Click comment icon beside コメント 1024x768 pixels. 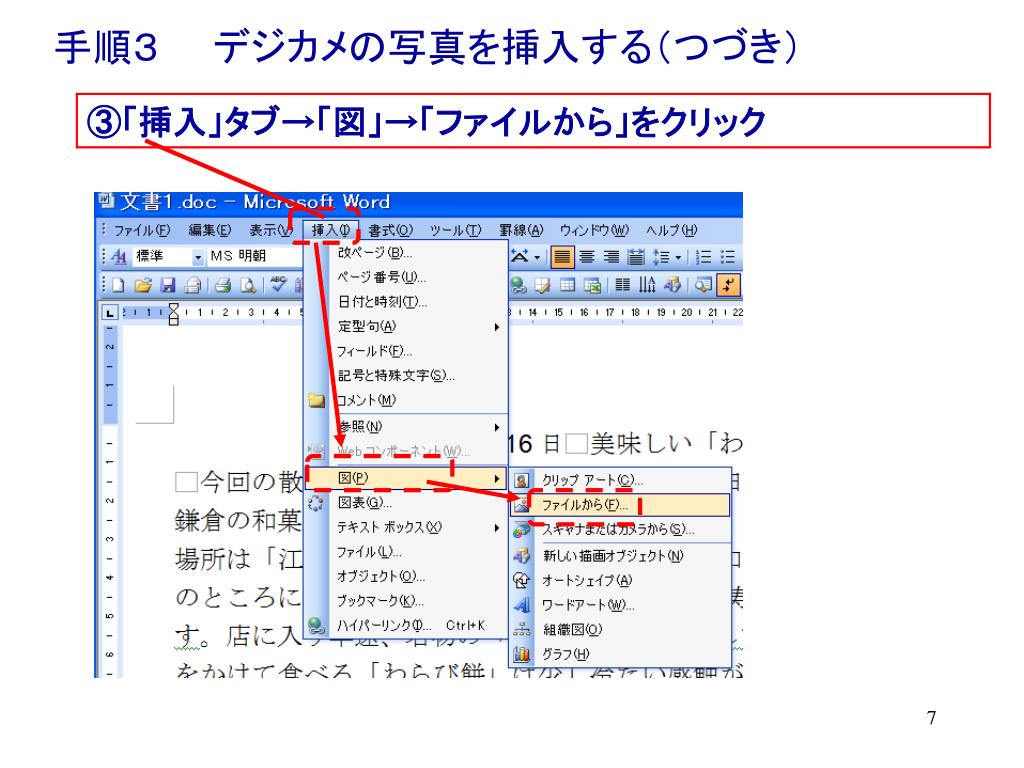(316, 400)
